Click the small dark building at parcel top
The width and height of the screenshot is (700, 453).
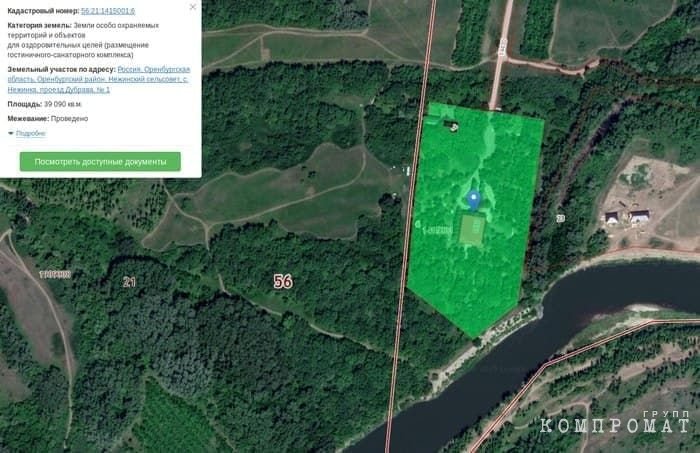pyautogui.click(x=451, y=126)
